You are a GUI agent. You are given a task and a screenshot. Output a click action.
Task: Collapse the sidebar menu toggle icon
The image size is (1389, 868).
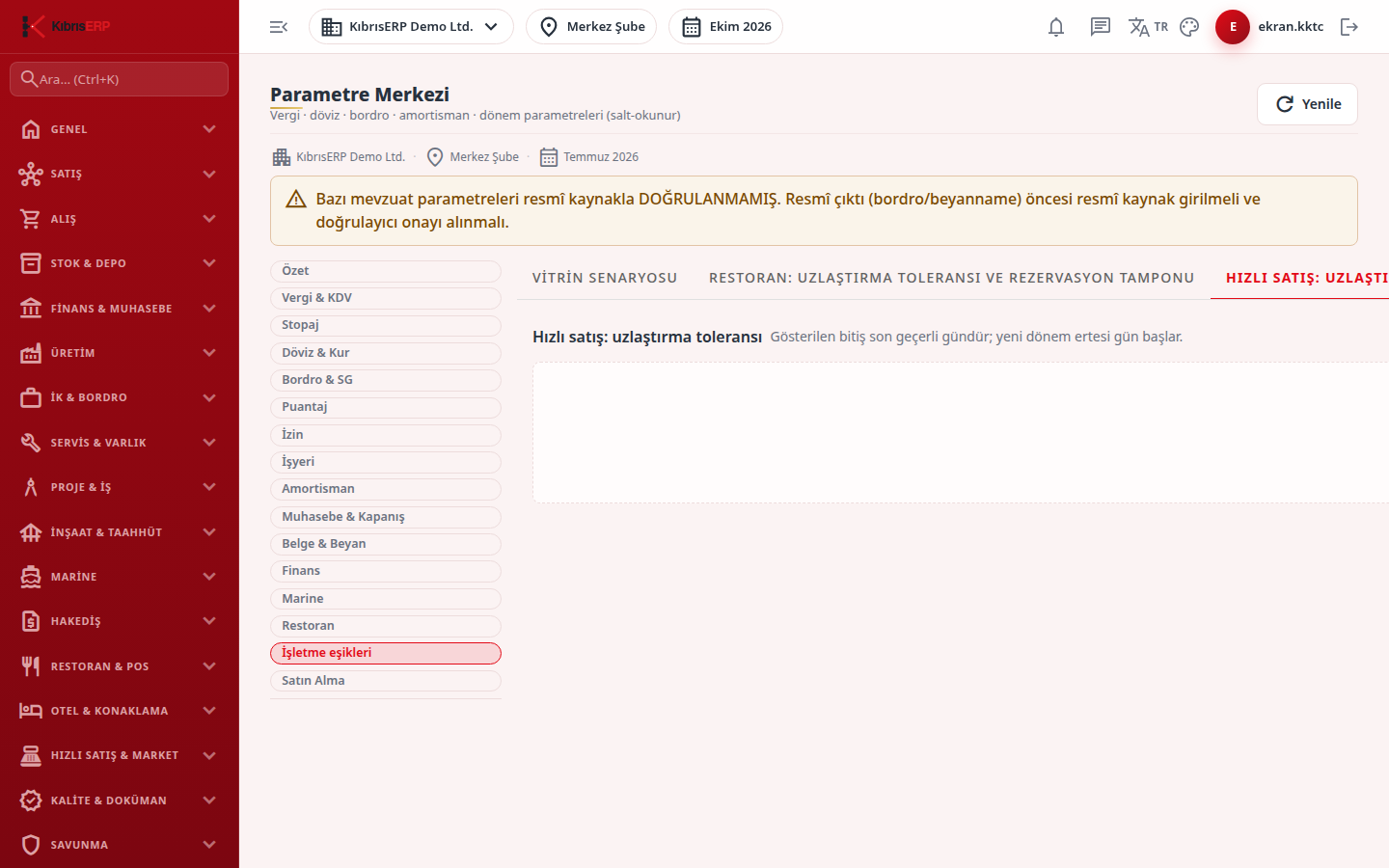point(279,27)
